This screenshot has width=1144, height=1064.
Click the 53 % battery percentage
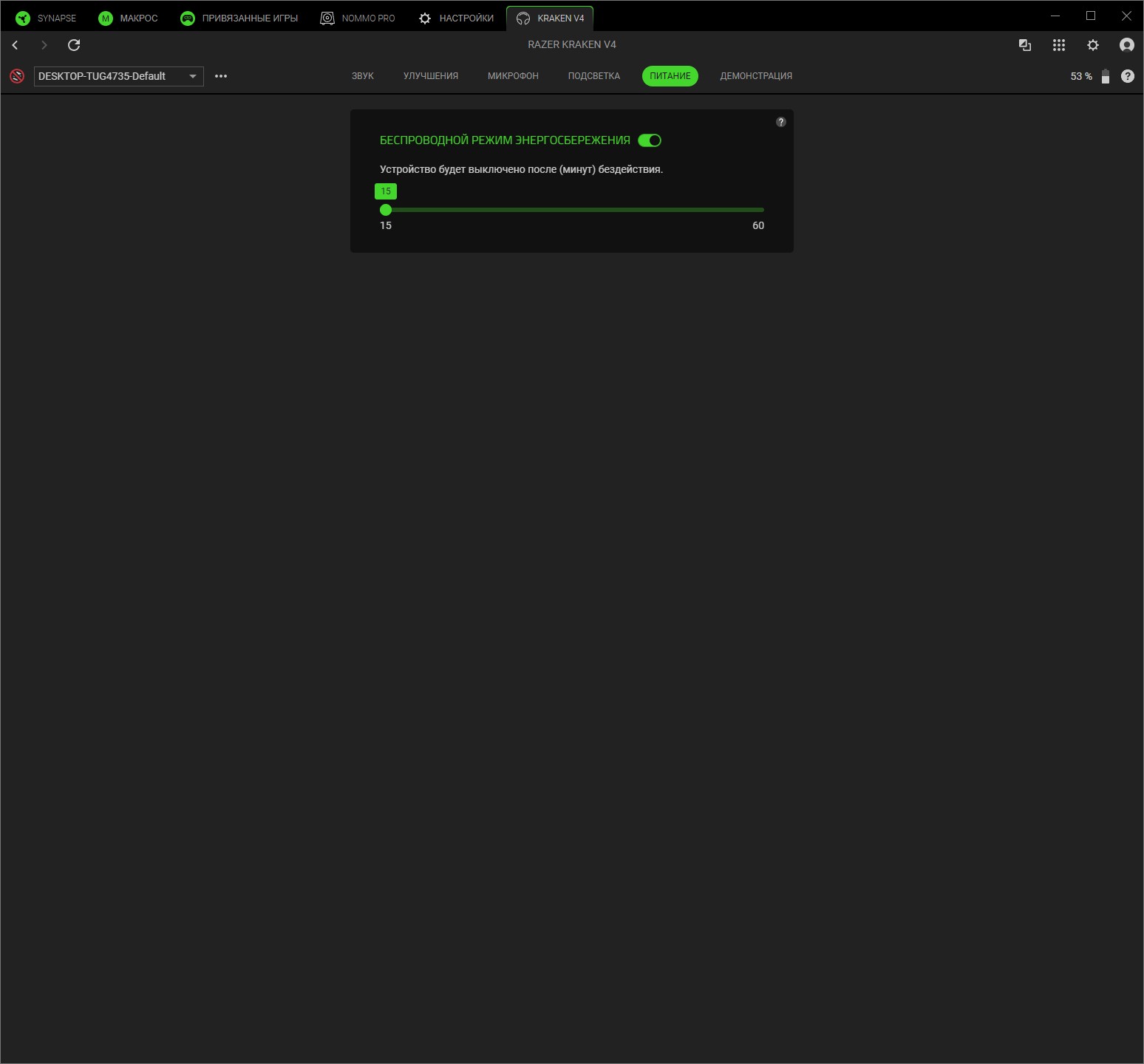[x=1081, y=76]
